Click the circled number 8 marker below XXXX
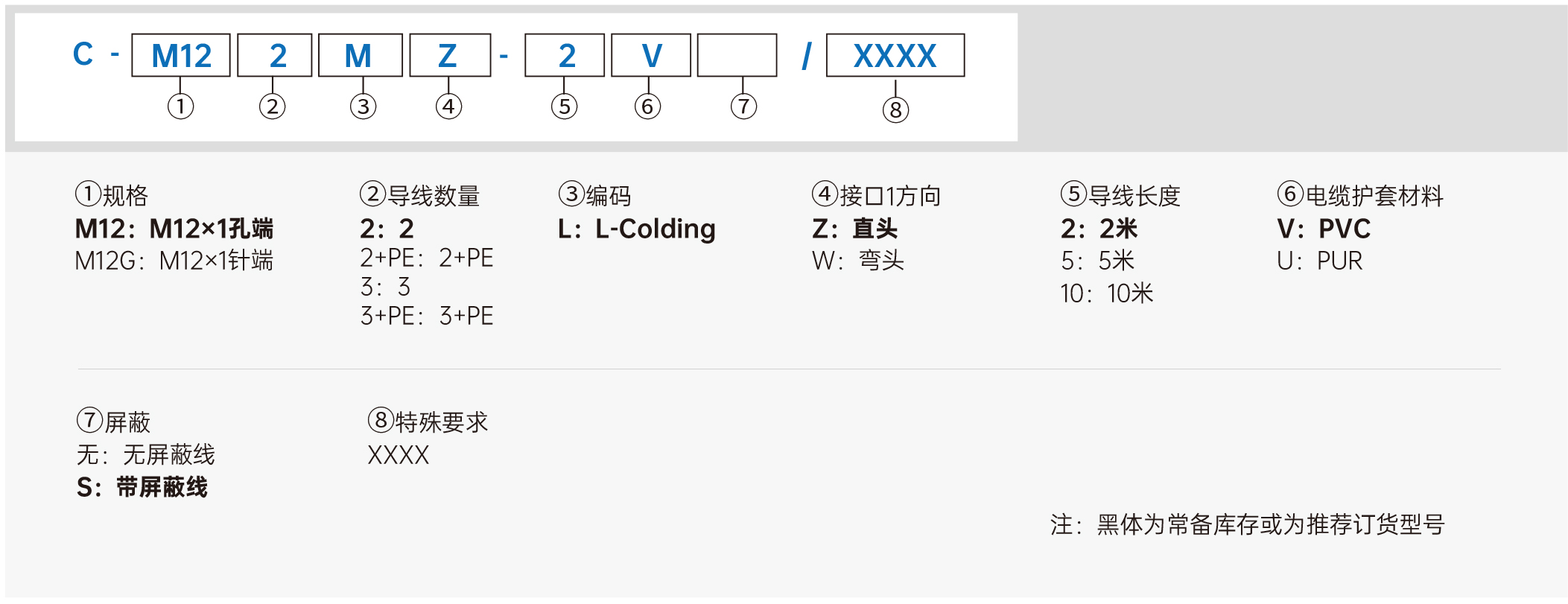The height and width of the screenshot is (604, 1568). [x=895, y=110]
